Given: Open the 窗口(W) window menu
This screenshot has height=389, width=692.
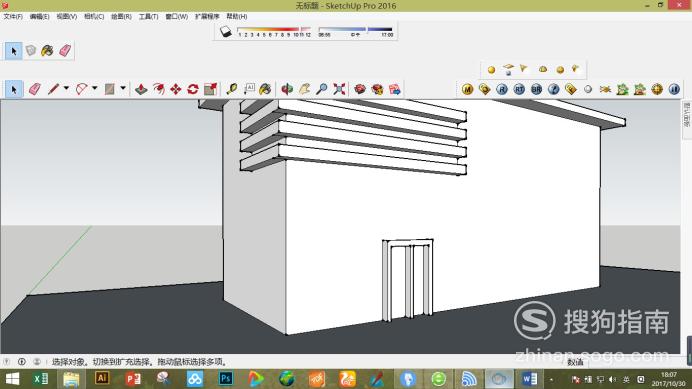Looking at the screenshot, I should 177,16.
